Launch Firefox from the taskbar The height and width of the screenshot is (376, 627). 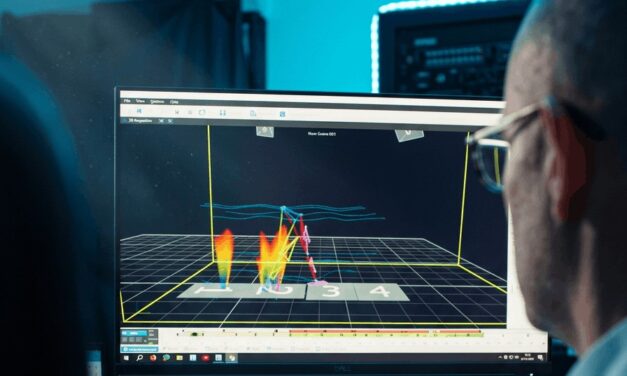pos(153,358)
